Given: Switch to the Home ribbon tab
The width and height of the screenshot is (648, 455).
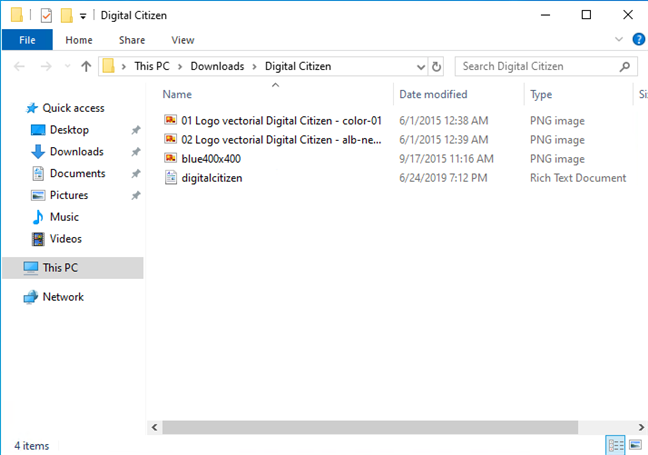Looking at the screenshot, I should 79,40.
